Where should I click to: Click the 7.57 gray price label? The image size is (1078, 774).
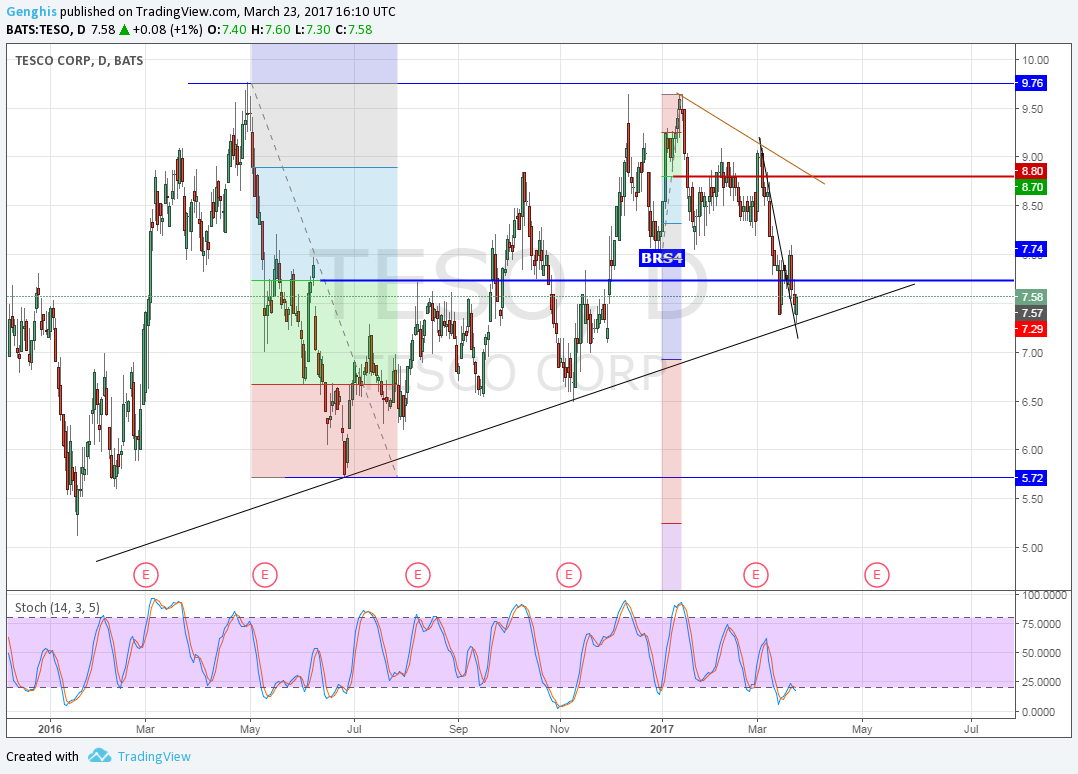[x=1031, y=313]
